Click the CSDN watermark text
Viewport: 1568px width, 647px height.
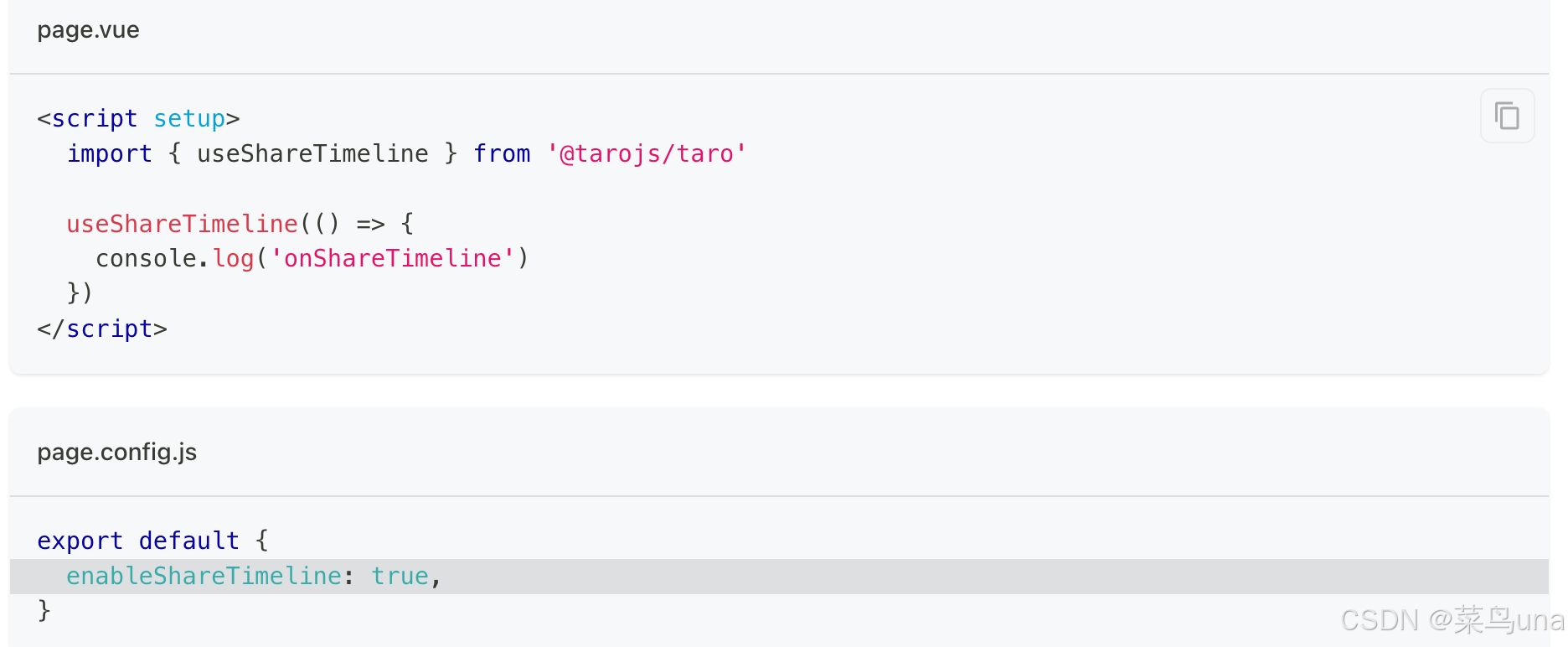(1452, 621)
